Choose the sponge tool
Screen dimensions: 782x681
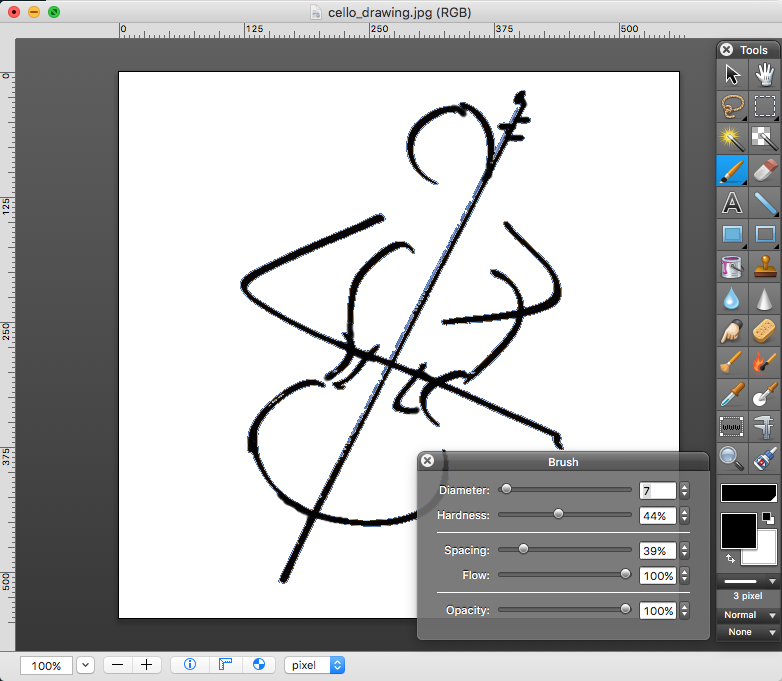coord(764,330)
